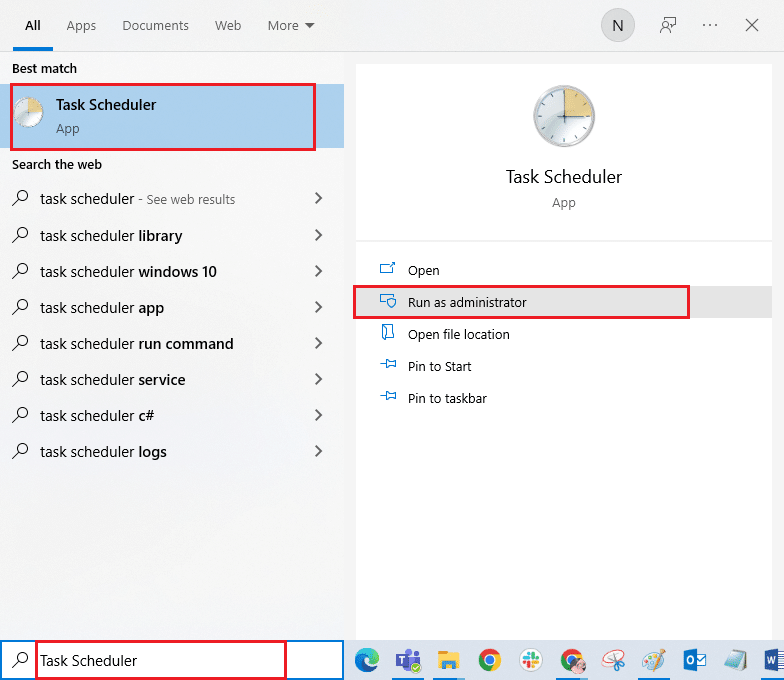Expand arrow for task scheduler web results
The image size is (784, 680).
[x=318, y=198]
